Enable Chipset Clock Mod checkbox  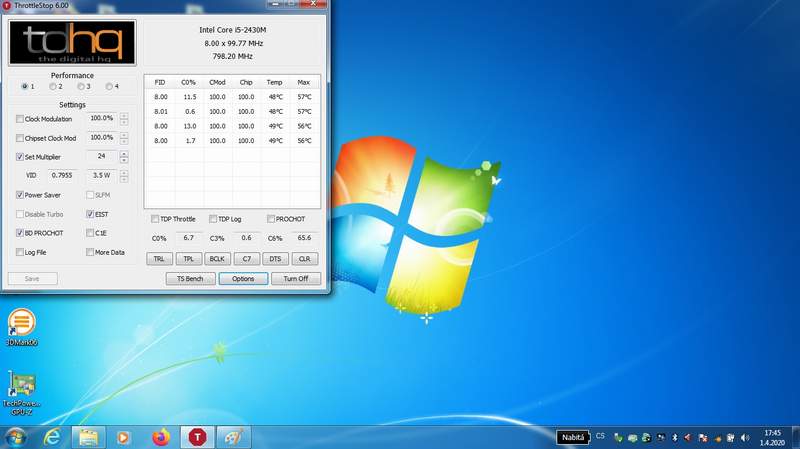(19, 138)
